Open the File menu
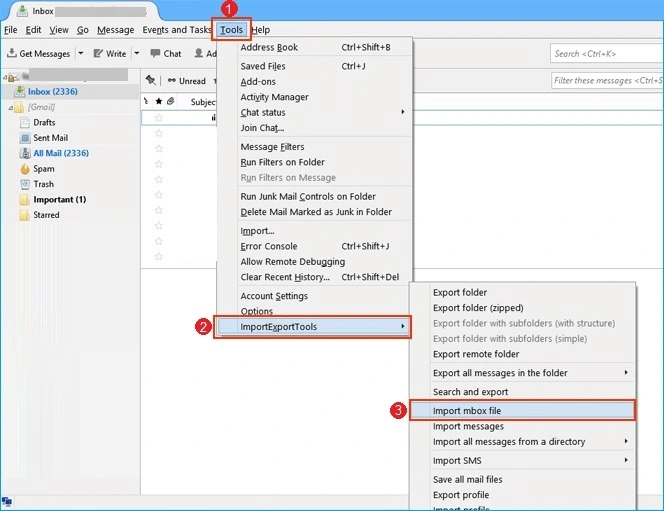Screen dimensions: 664x511 (x=11, y=30)
